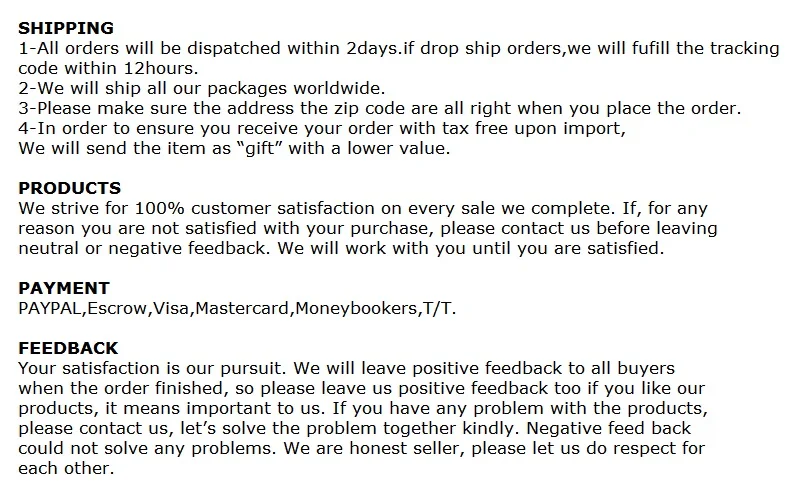
Task: Click 'Negative feed back' in feedback paragraph
Action: [x=609, y=429]
